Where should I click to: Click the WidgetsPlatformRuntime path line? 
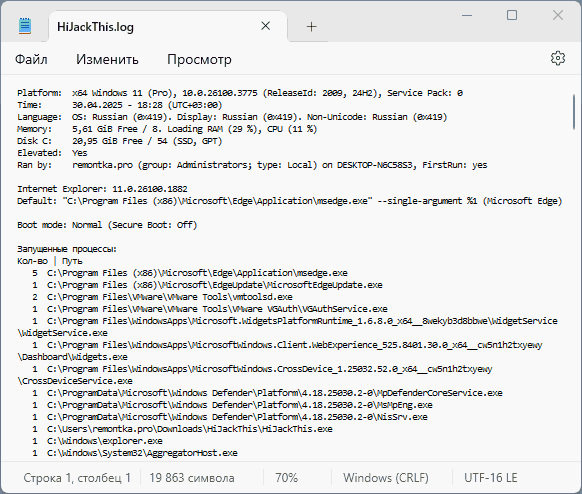click(x=295, y=321)
